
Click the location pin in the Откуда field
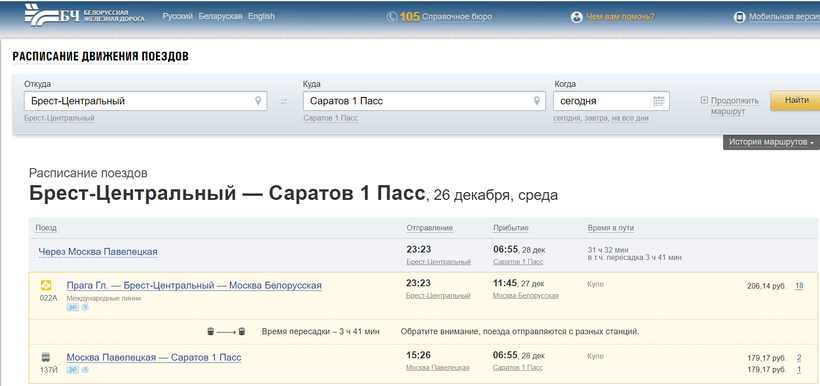(258, 100)
